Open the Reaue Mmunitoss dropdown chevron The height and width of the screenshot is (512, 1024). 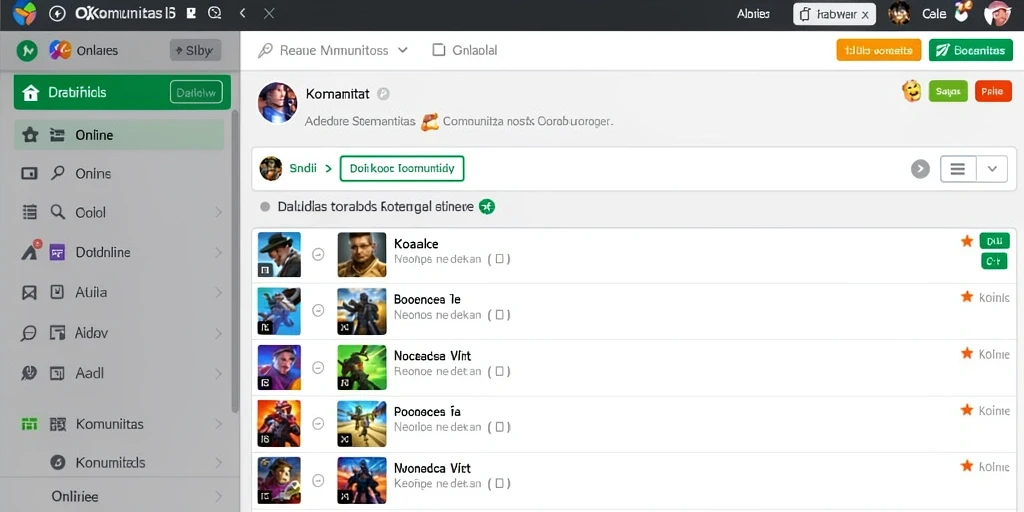pos(402,50)
